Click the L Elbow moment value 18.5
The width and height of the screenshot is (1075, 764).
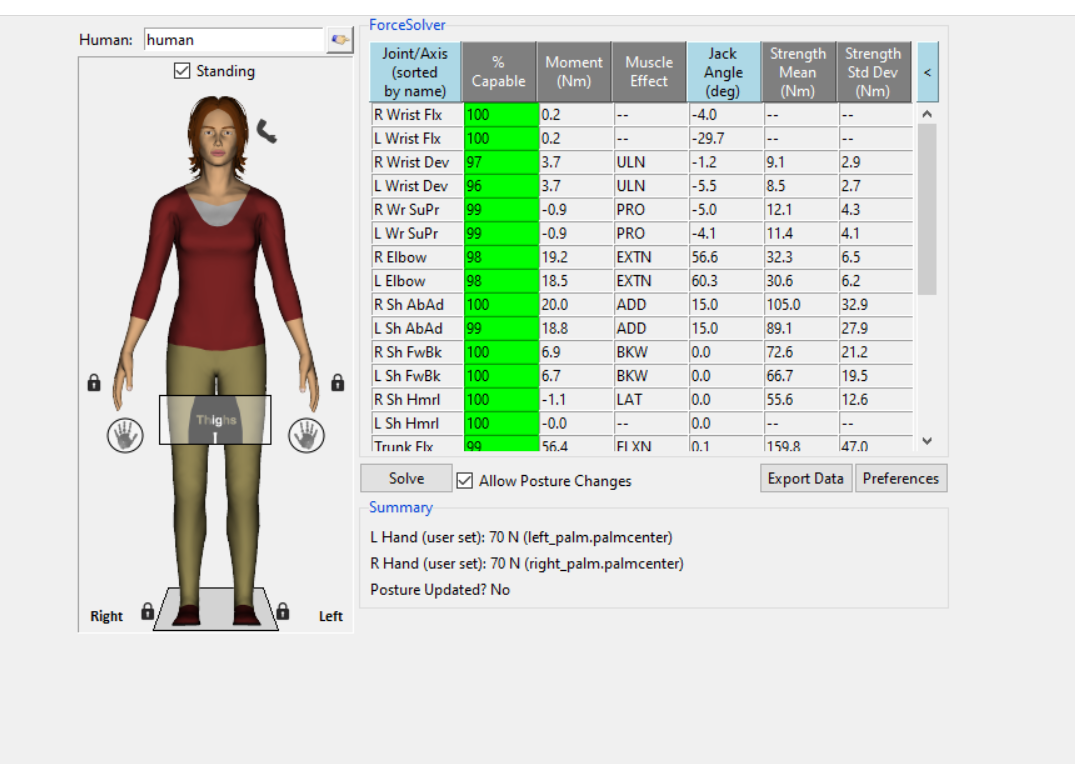coord(576,281)
